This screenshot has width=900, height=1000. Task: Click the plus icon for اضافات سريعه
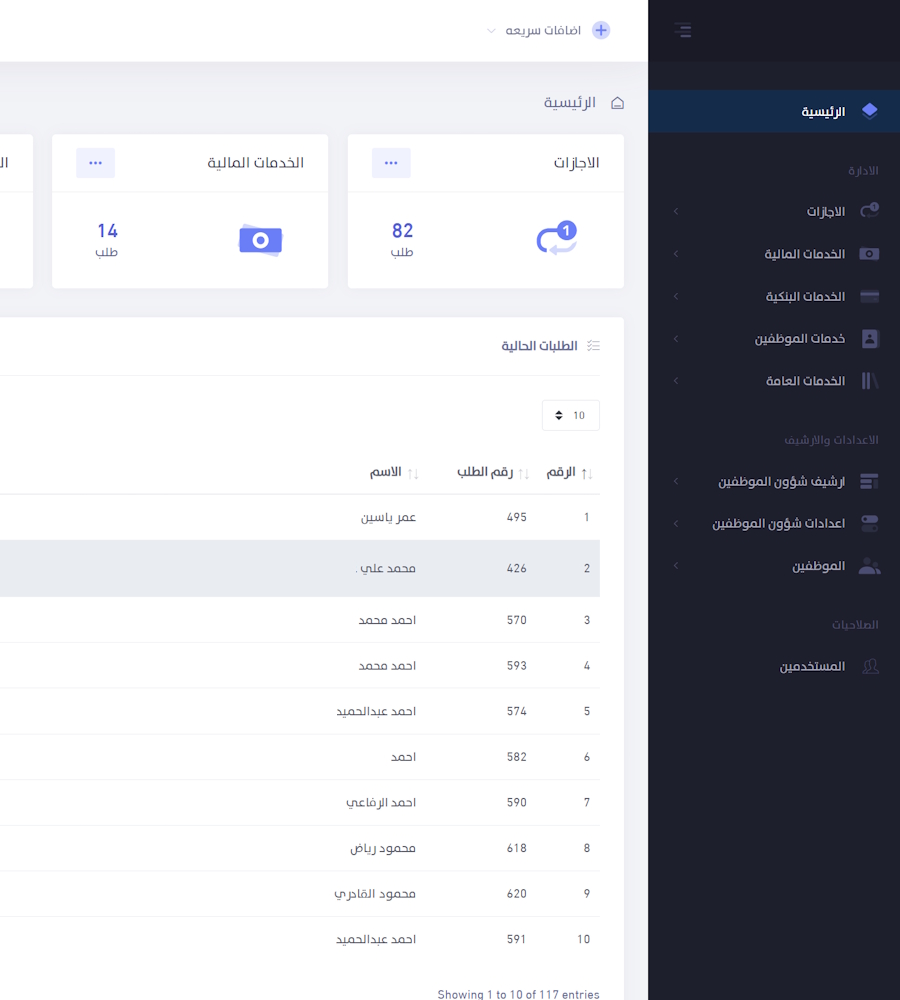[601, 30]
